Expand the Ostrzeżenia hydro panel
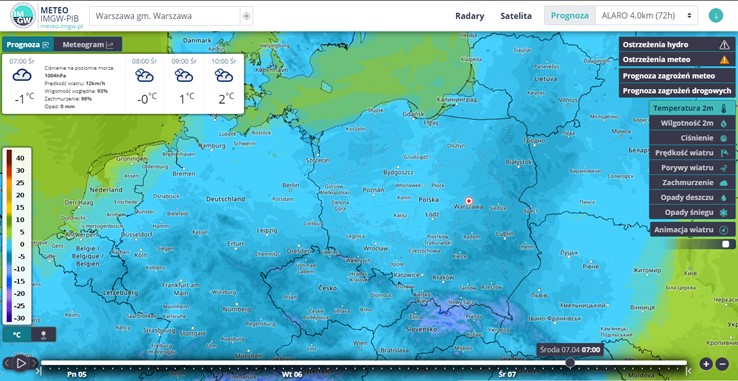 [x=677, y=45]
